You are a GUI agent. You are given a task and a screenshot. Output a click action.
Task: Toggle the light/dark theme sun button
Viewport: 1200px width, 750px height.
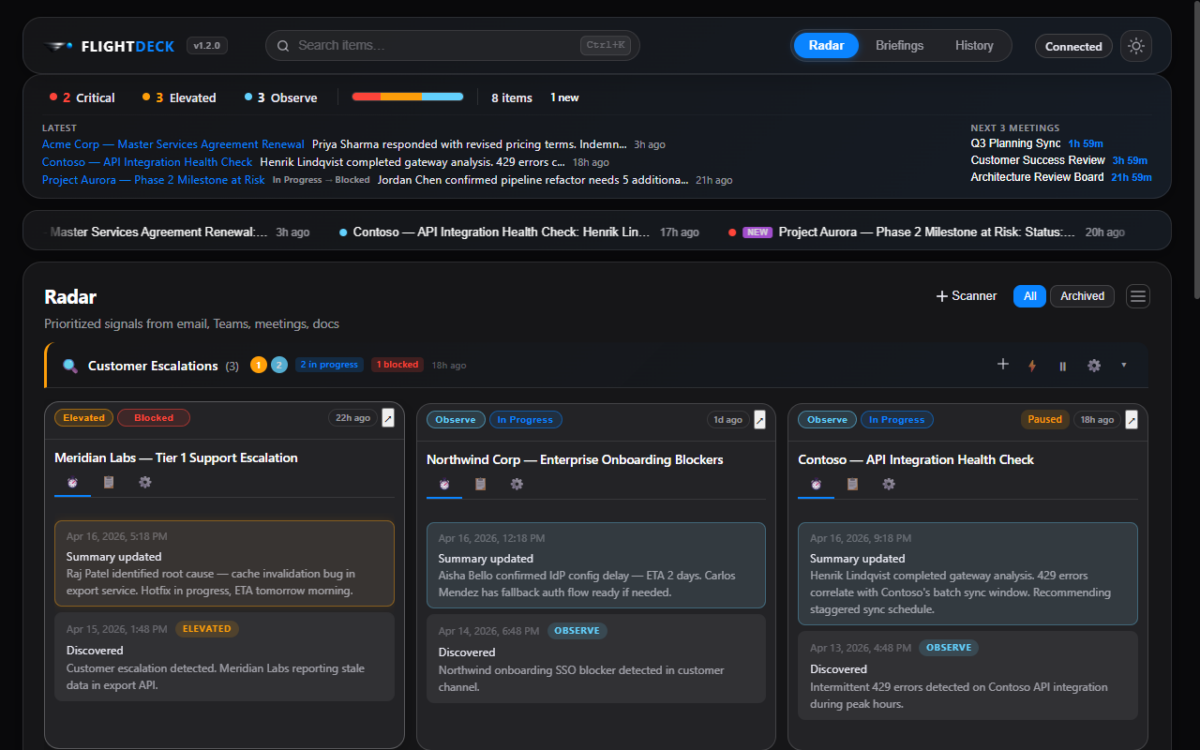click(x=1136, y=46)
